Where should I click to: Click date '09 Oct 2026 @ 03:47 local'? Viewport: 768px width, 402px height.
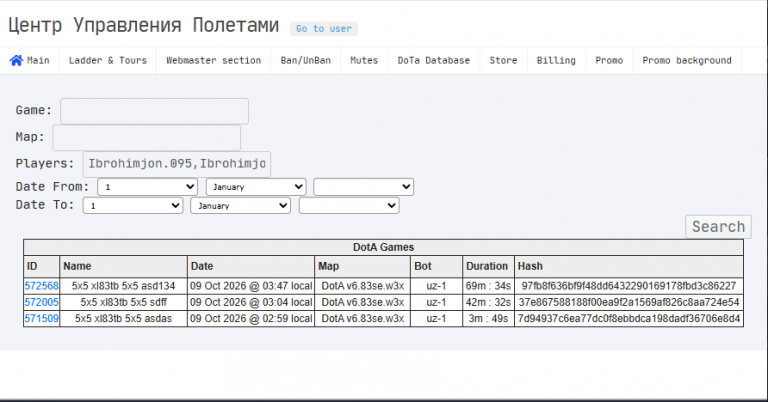pos(251,286)
